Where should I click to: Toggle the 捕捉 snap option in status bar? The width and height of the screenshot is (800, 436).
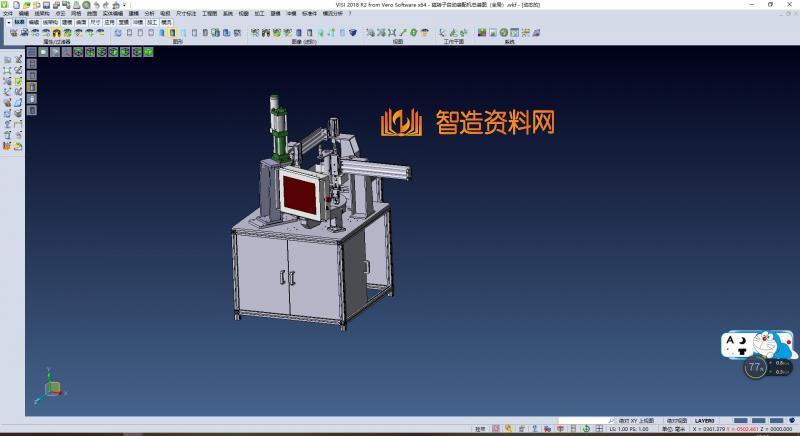[x=480, y=428]
